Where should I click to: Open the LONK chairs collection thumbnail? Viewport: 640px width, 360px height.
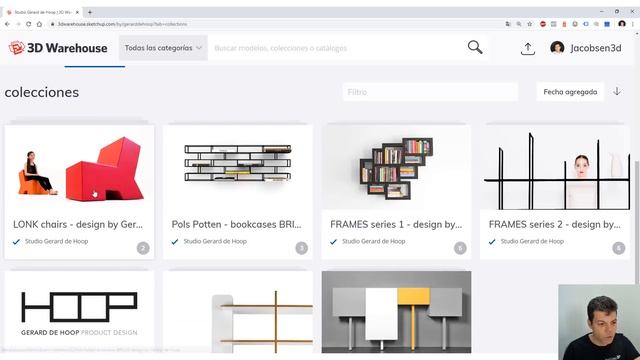coord(80,167)
